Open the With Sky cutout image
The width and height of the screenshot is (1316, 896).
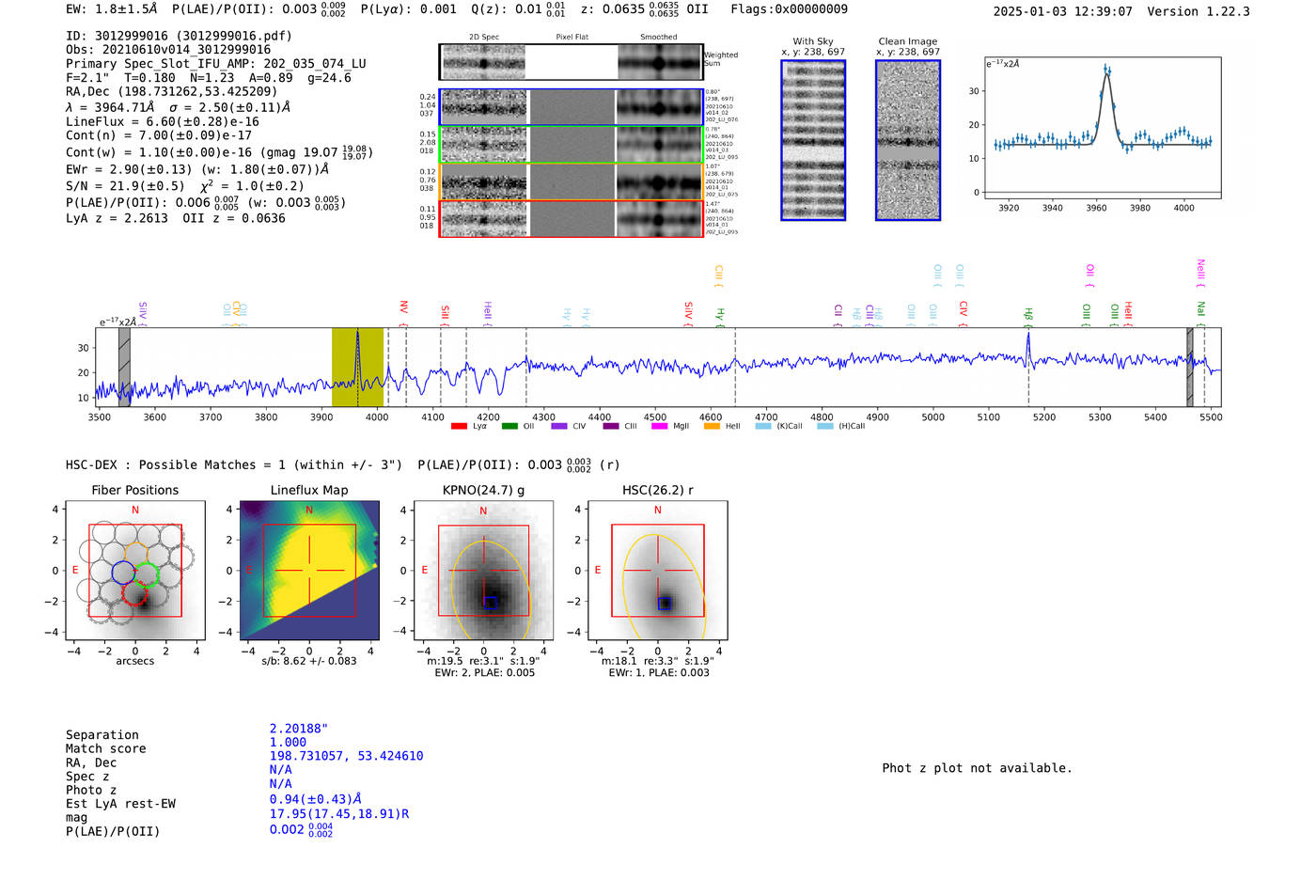(x=813, y=140)
